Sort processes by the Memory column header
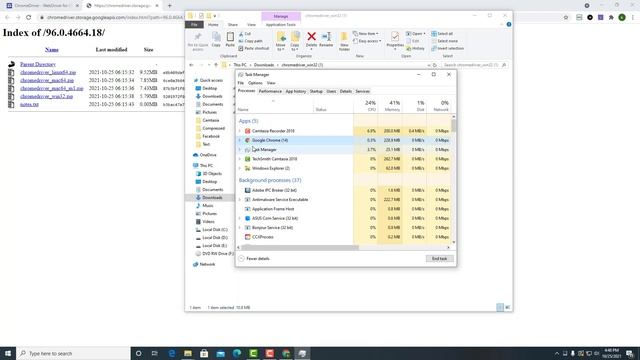 [390, 106]
